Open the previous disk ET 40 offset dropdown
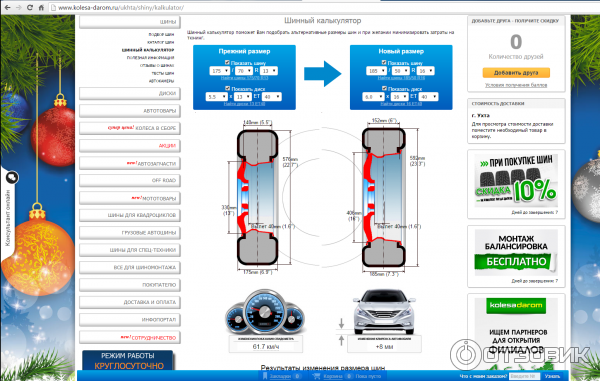This screenshot has height=381, width=600. click(271, 97)
